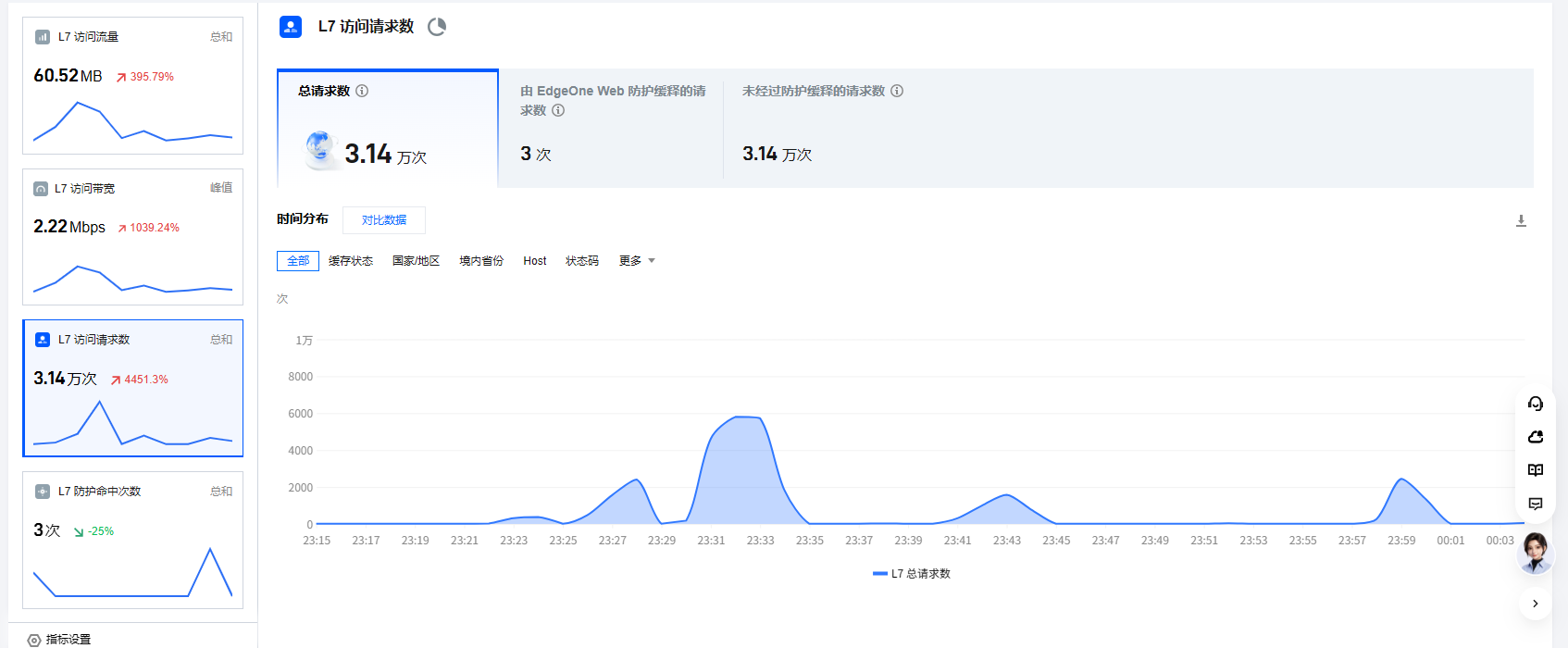
Task: Click the 2.22 Mbps bandwidth value
Action: point(69,227)
